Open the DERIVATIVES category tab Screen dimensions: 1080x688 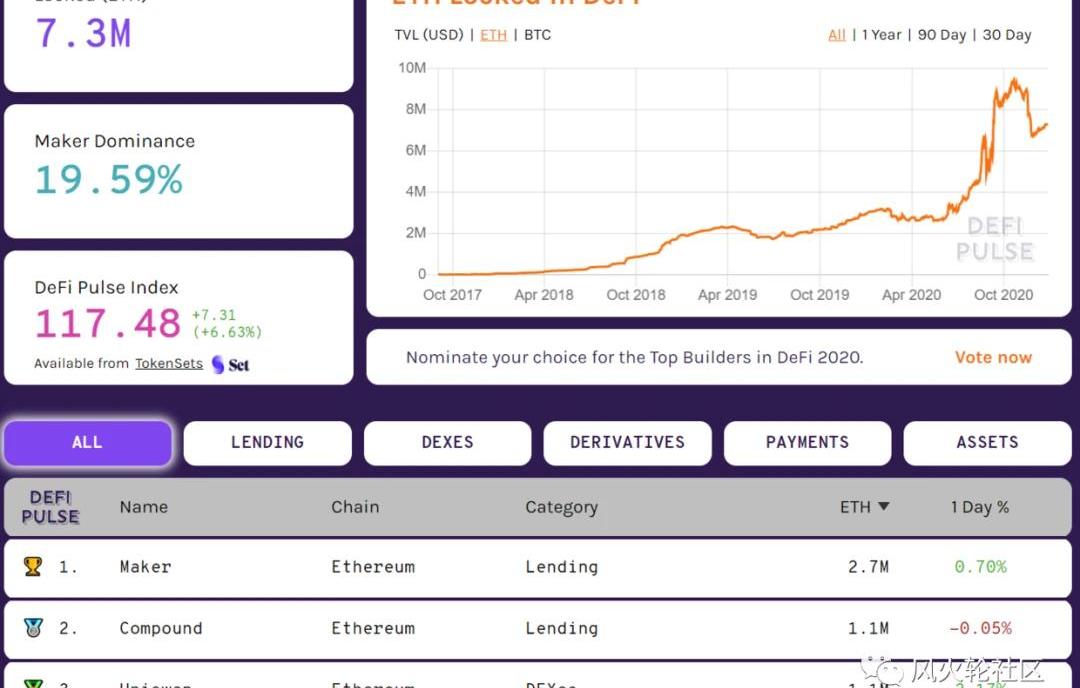[627, 442]
